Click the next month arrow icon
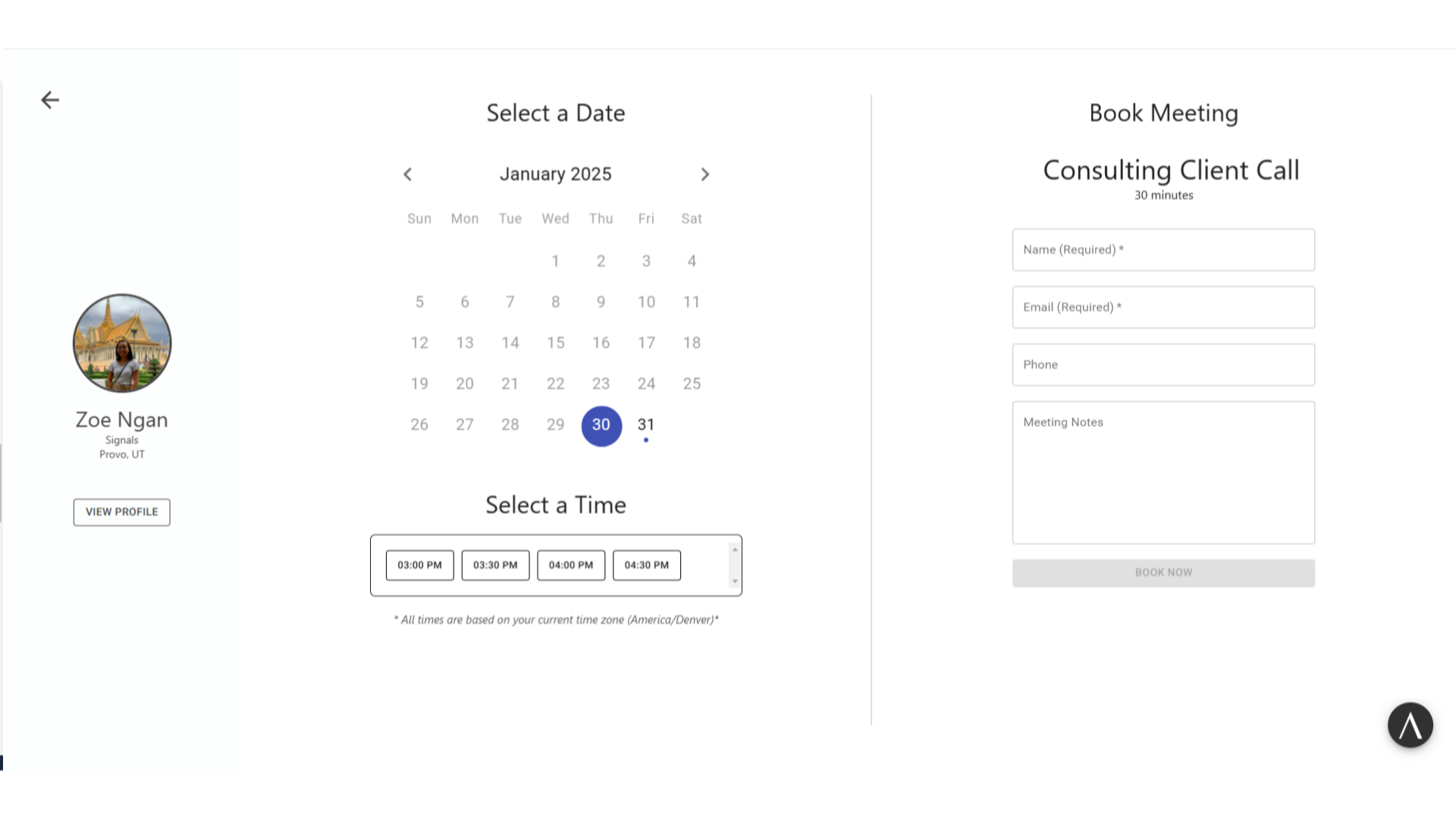 point(705,173)
